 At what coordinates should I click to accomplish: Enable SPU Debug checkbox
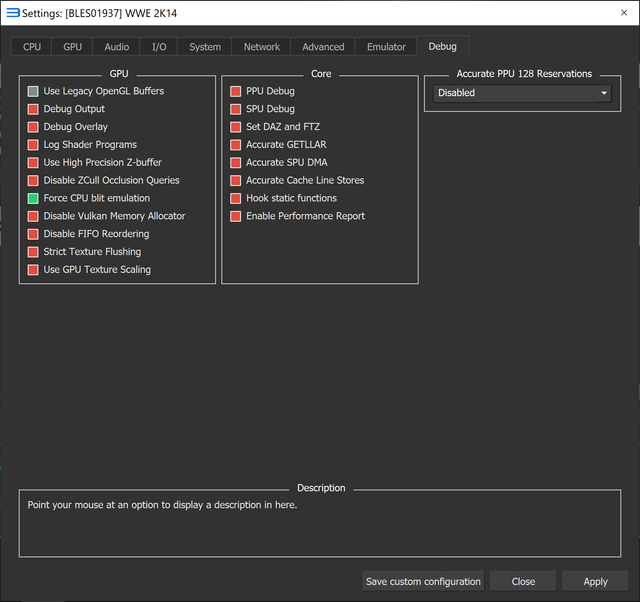coord(236,109)
